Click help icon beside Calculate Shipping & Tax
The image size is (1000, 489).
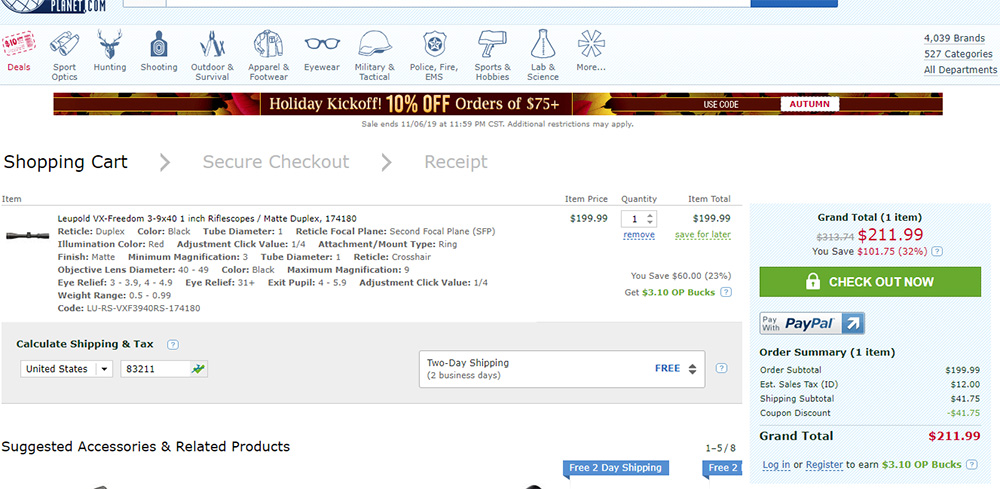(x=172, y=344)
